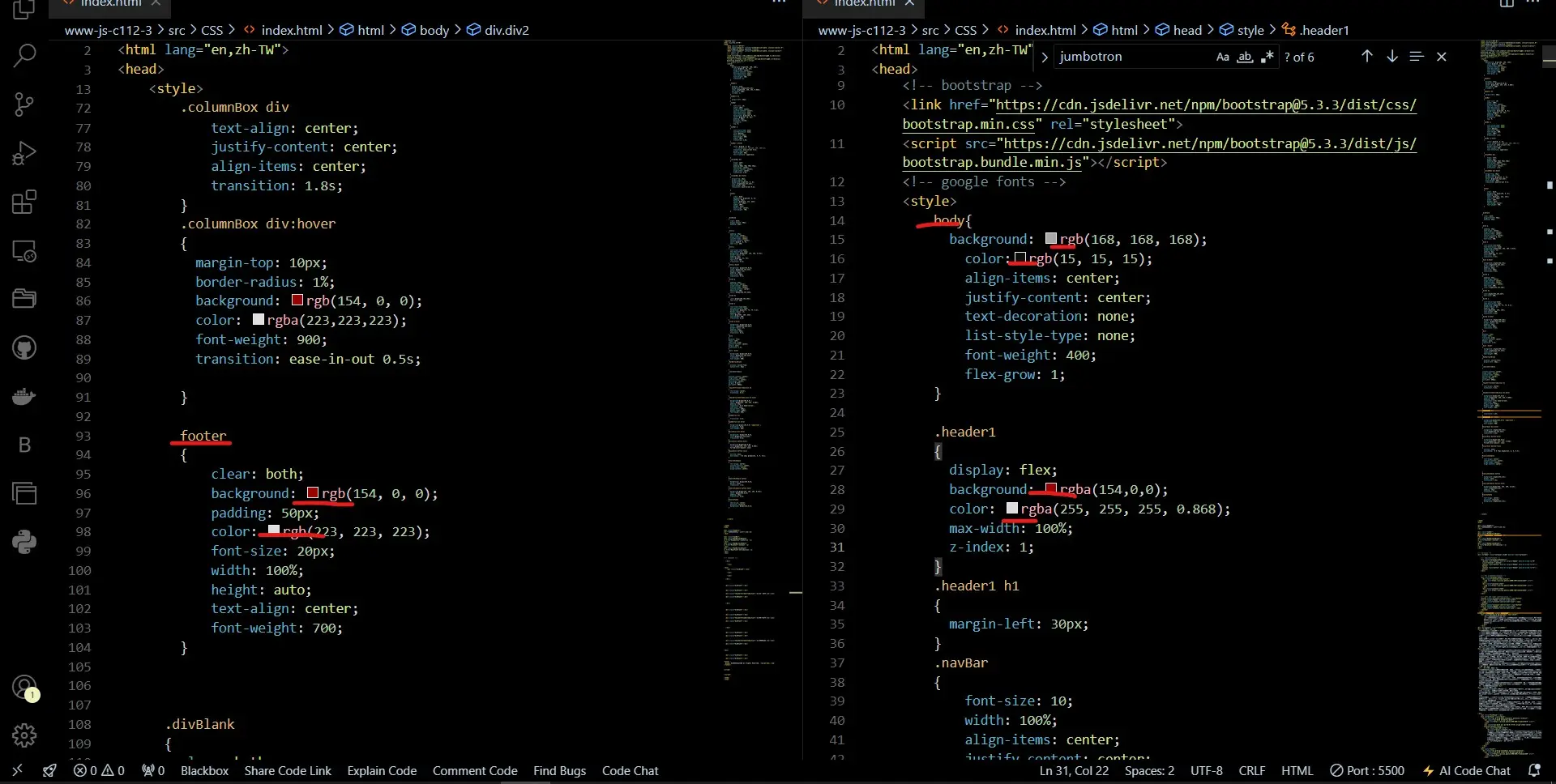This screenshot has height=784, width=1556.
Task: Toggle Match Case in the find widget
Action: [1222, 57]
